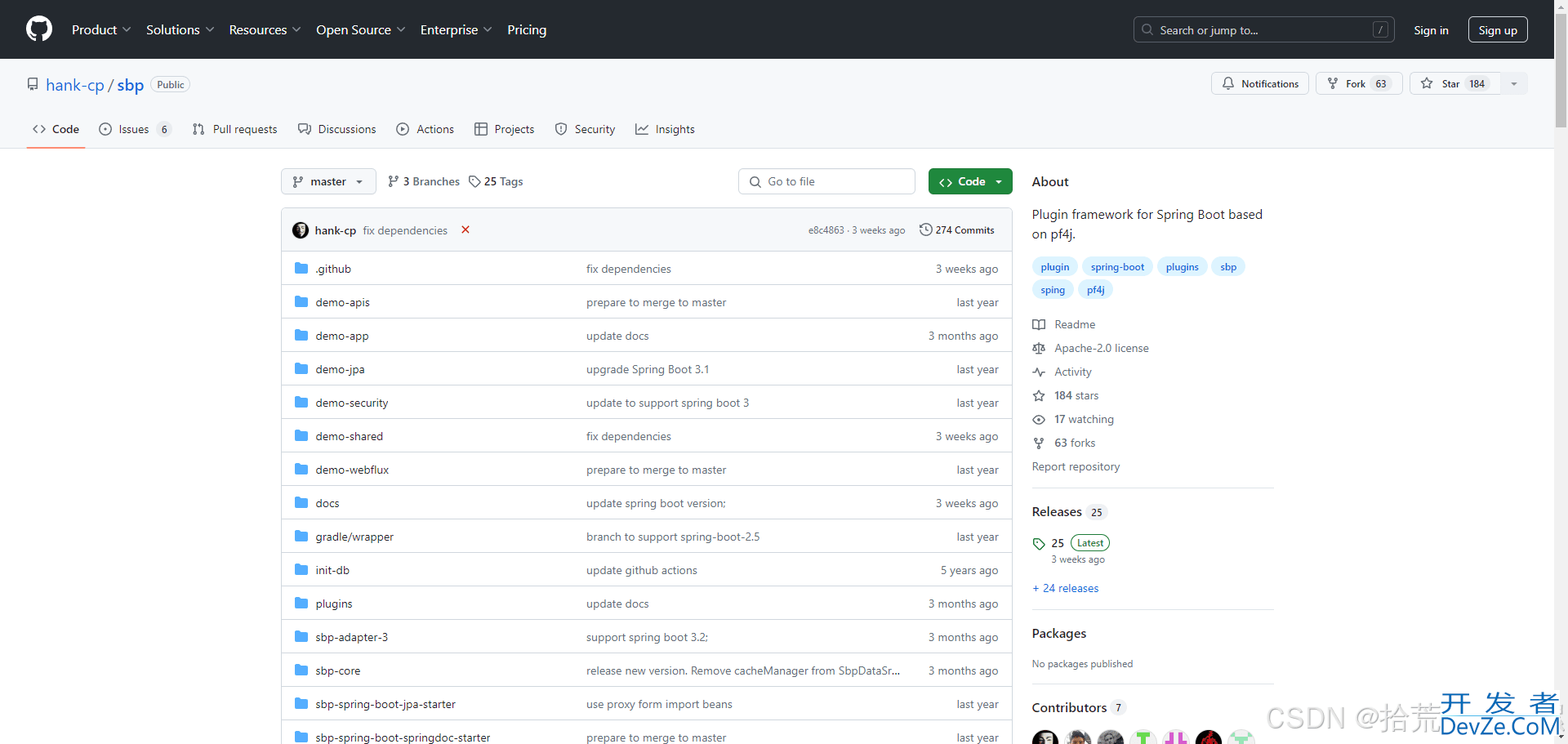Viewport: 1568px width, 744px height.
Task: Click the stars icon beside 184 stars
Action: 1039,395
